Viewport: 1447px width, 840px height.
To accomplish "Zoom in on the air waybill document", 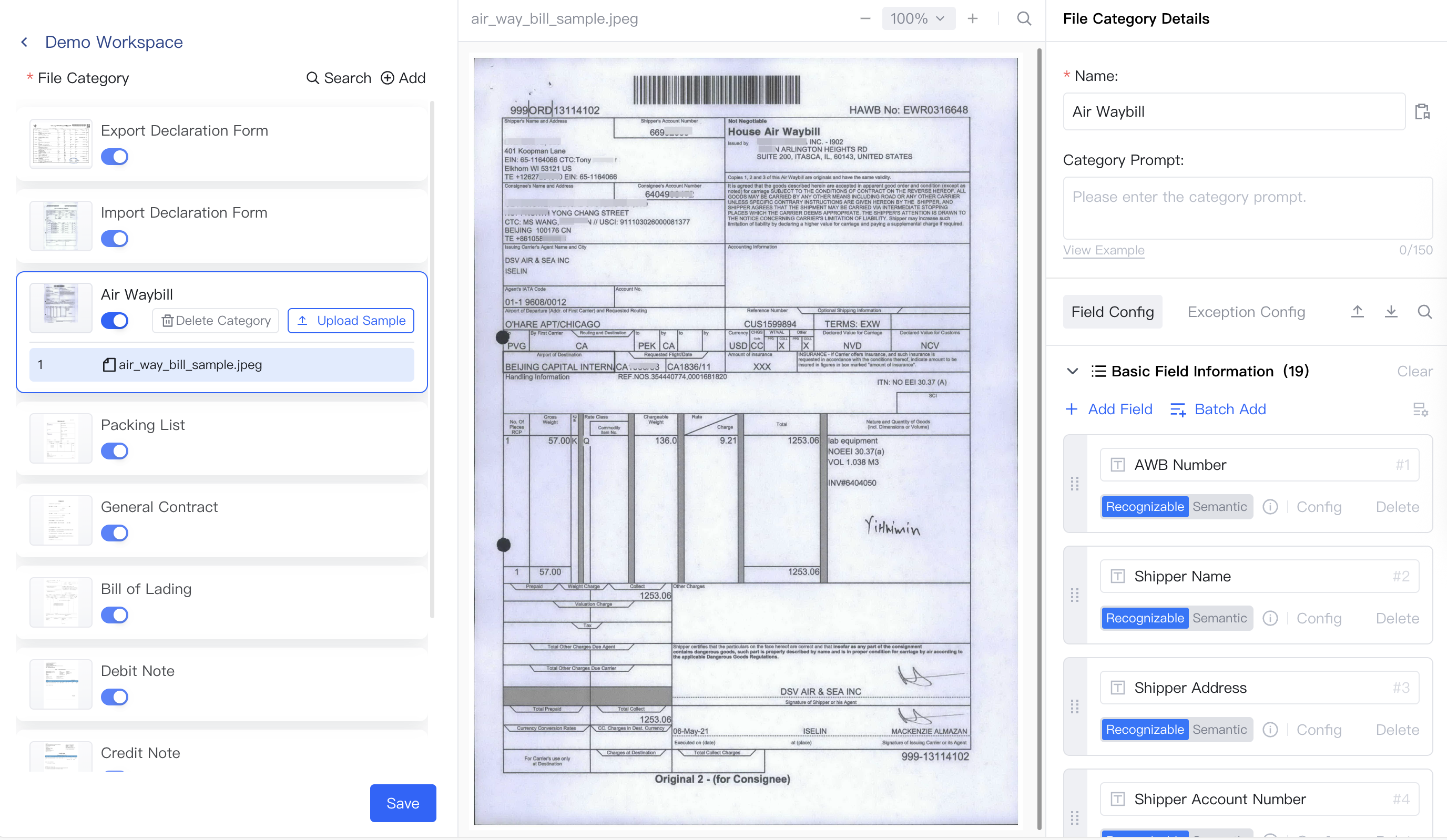I will (x=973, y=18).
